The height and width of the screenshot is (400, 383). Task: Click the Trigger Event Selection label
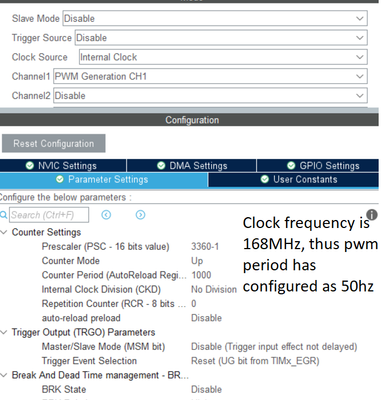[x=89, y=361]
